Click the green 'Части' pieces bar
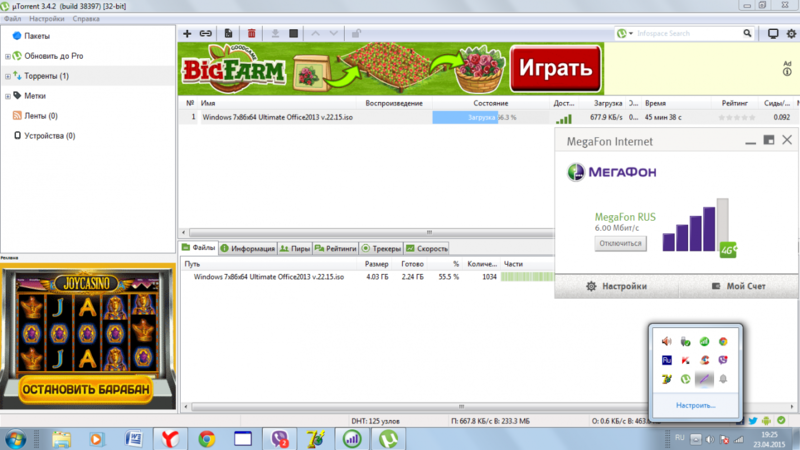Viewport: 800px width, 450px height. [x=527, y=277]
